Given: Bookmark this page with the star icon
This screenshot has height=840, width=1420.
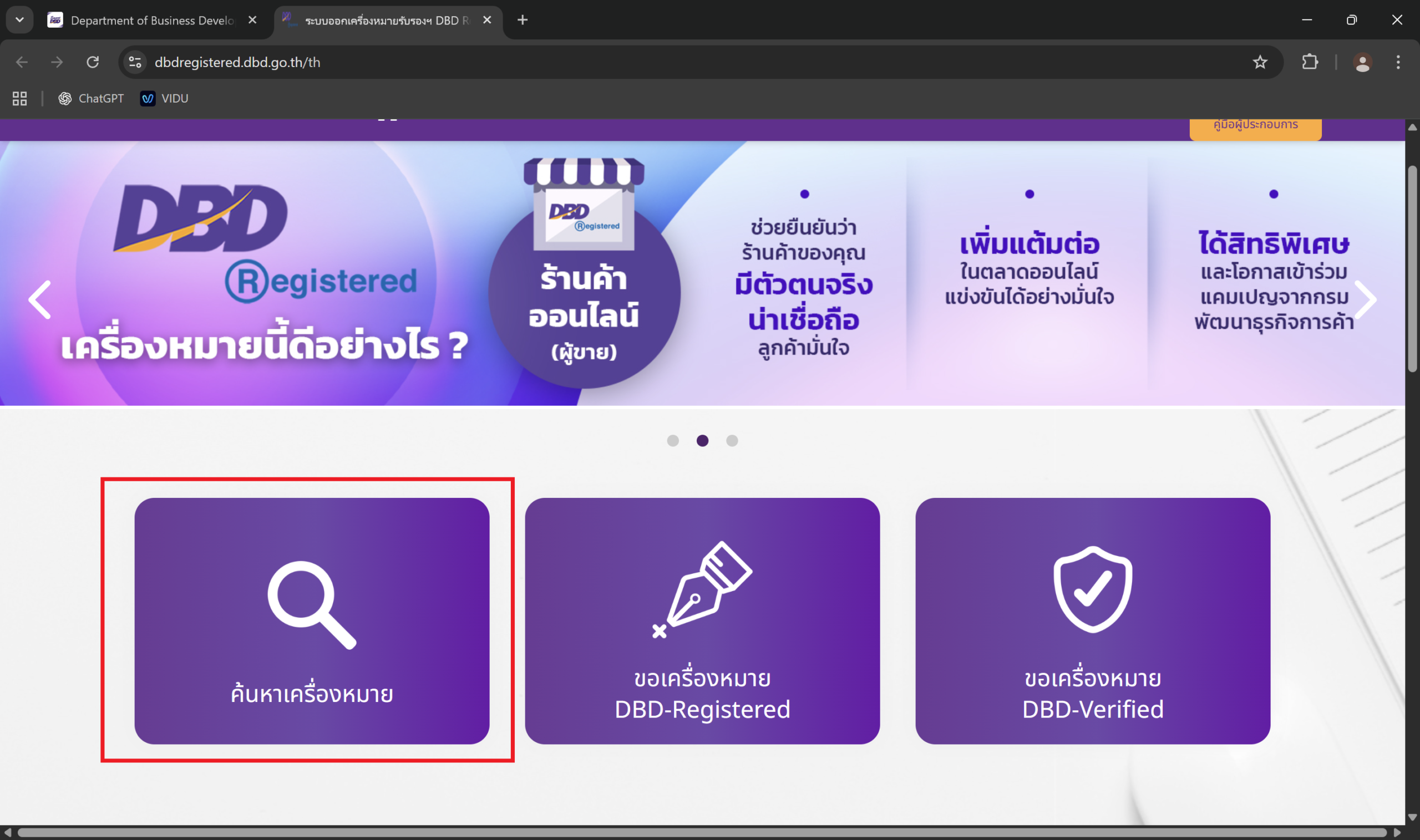Looking at the screenshot, I should point(1259,62).
